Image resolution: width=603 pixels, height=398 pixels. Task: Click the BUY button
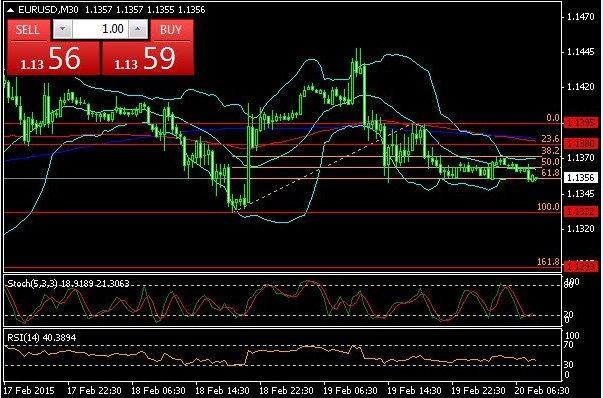[171, 30]
